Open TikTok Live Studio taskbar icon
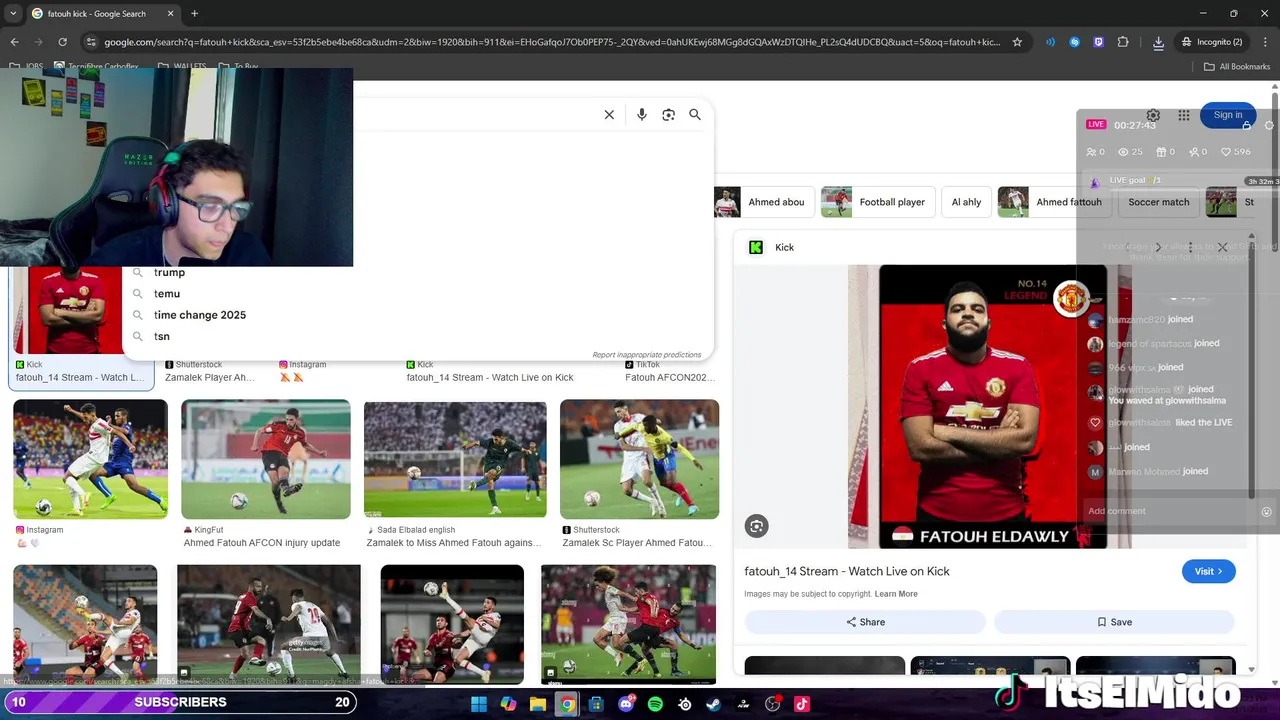 point(802,704)
